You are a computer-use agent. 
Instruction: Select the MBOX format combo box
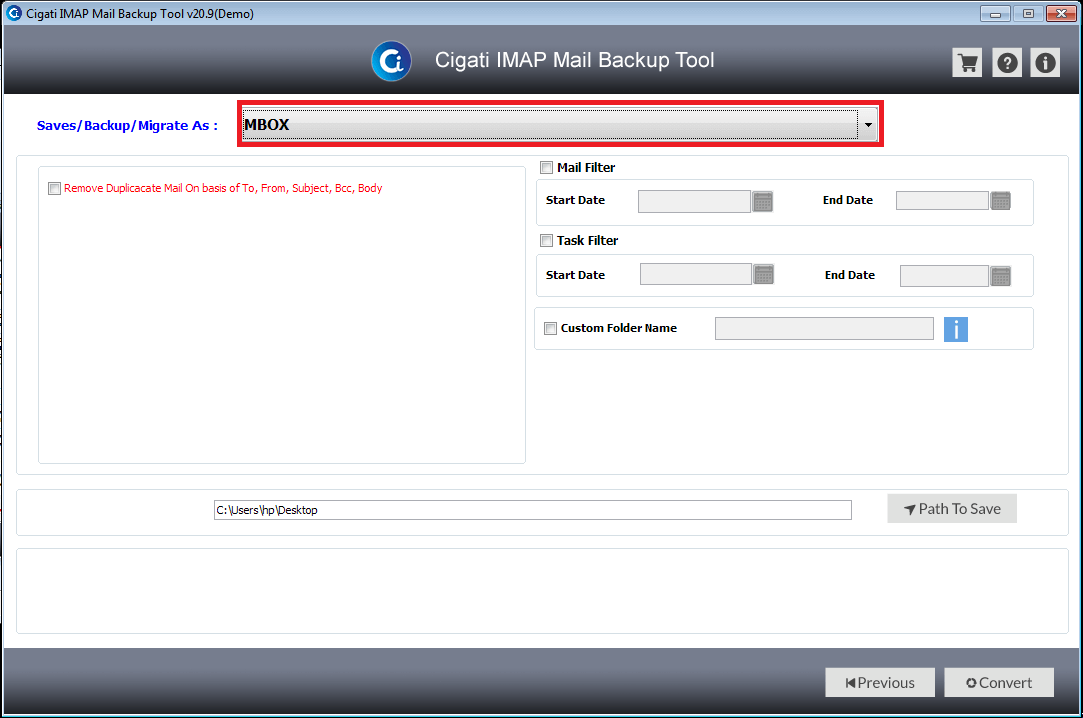click(559, 125)
